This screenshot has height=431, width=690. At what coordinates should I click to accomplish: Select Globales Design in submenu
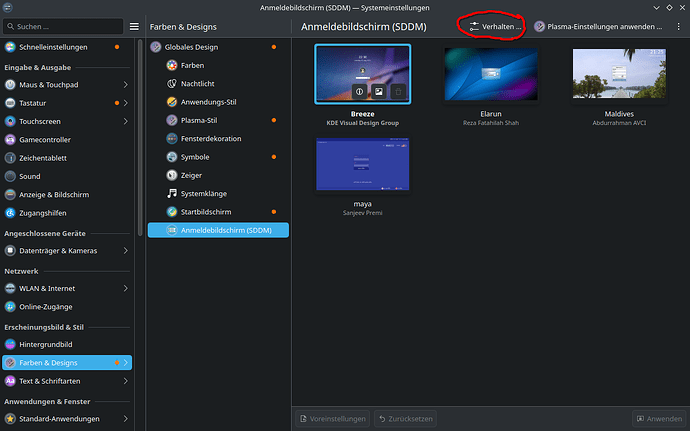coord(218,47)
